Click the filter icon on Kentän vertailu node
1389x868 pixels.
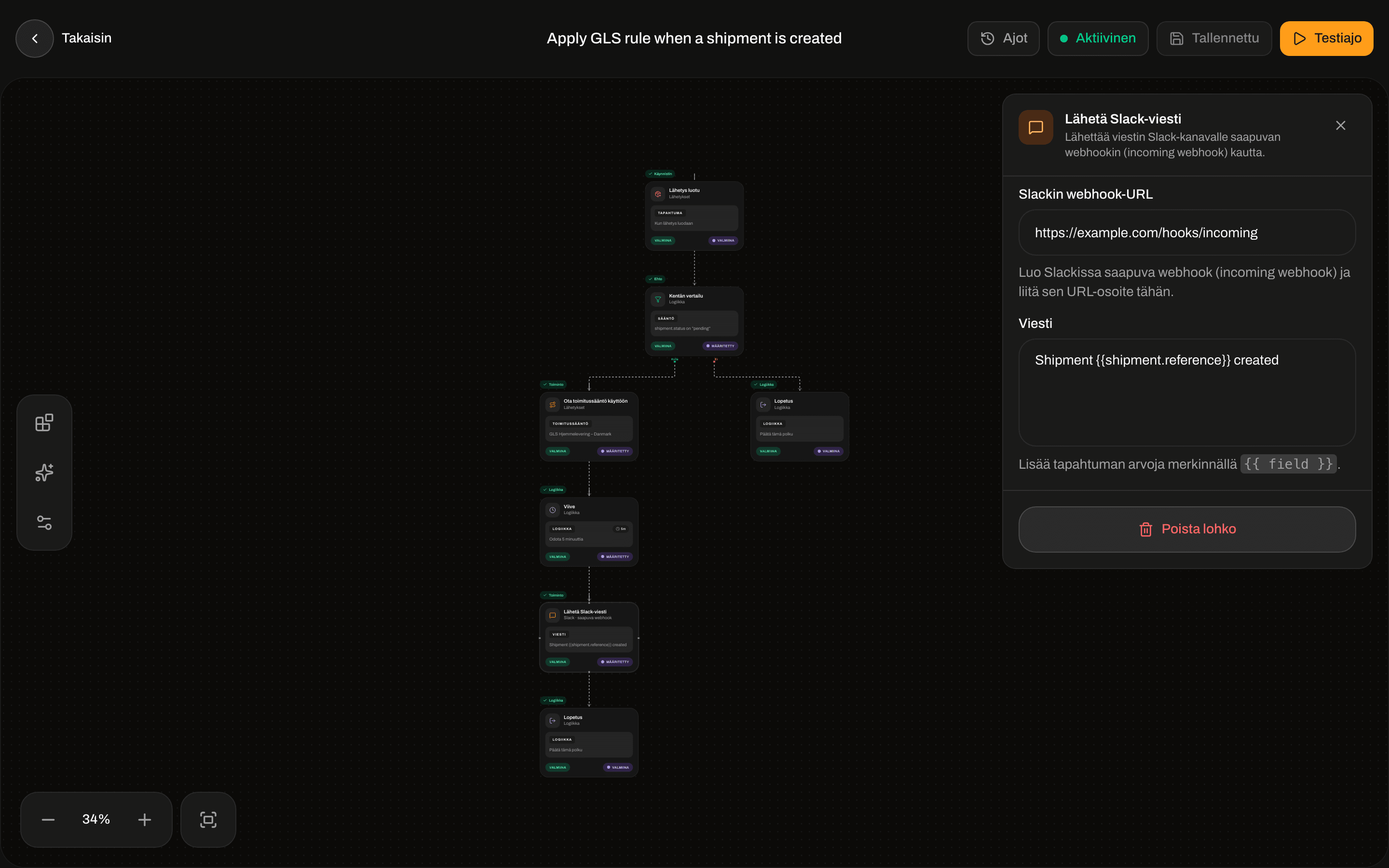(x=658, y=299)
